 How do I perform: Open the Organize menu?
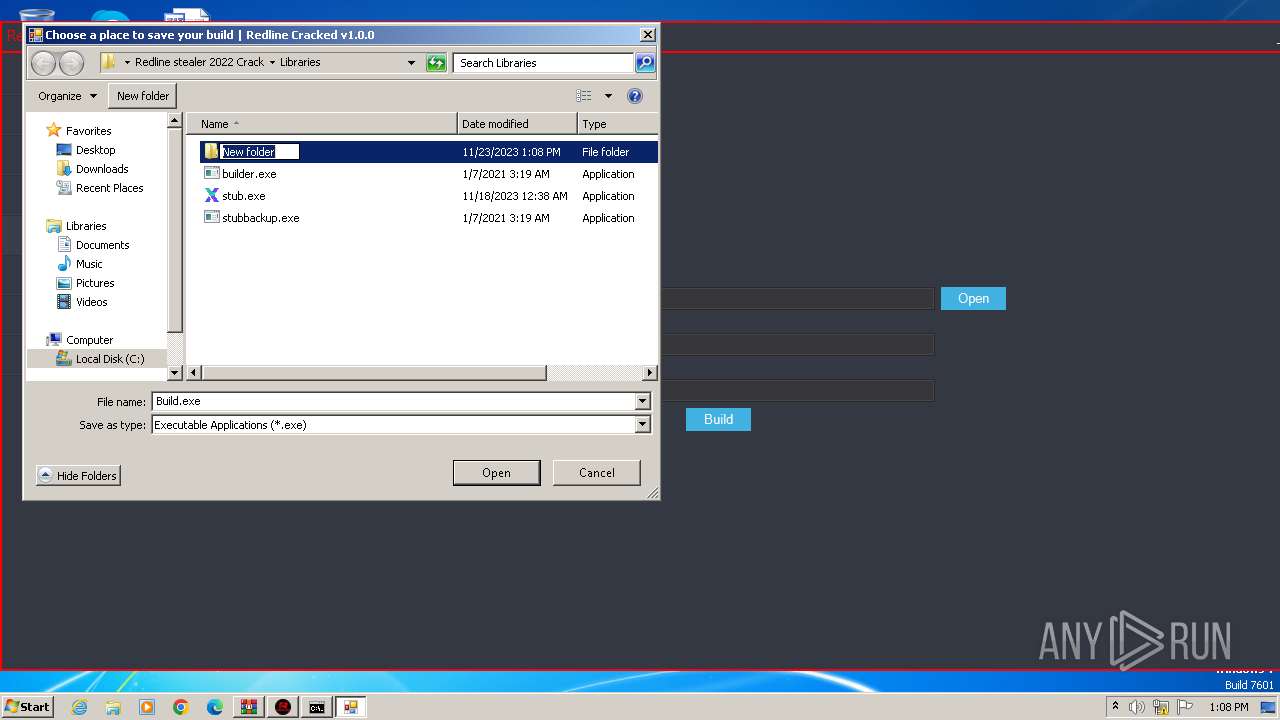tap(68, 96)
